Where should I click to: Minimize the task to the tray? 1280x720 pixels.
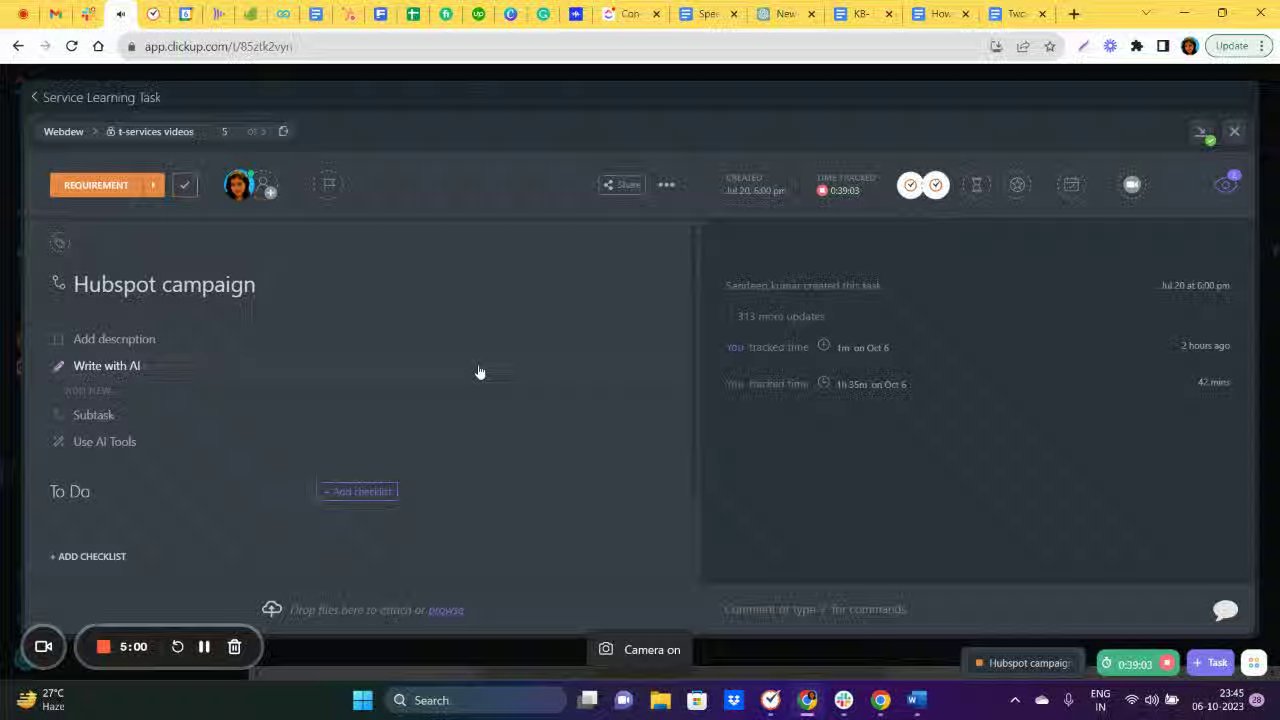coord(1203,133)
